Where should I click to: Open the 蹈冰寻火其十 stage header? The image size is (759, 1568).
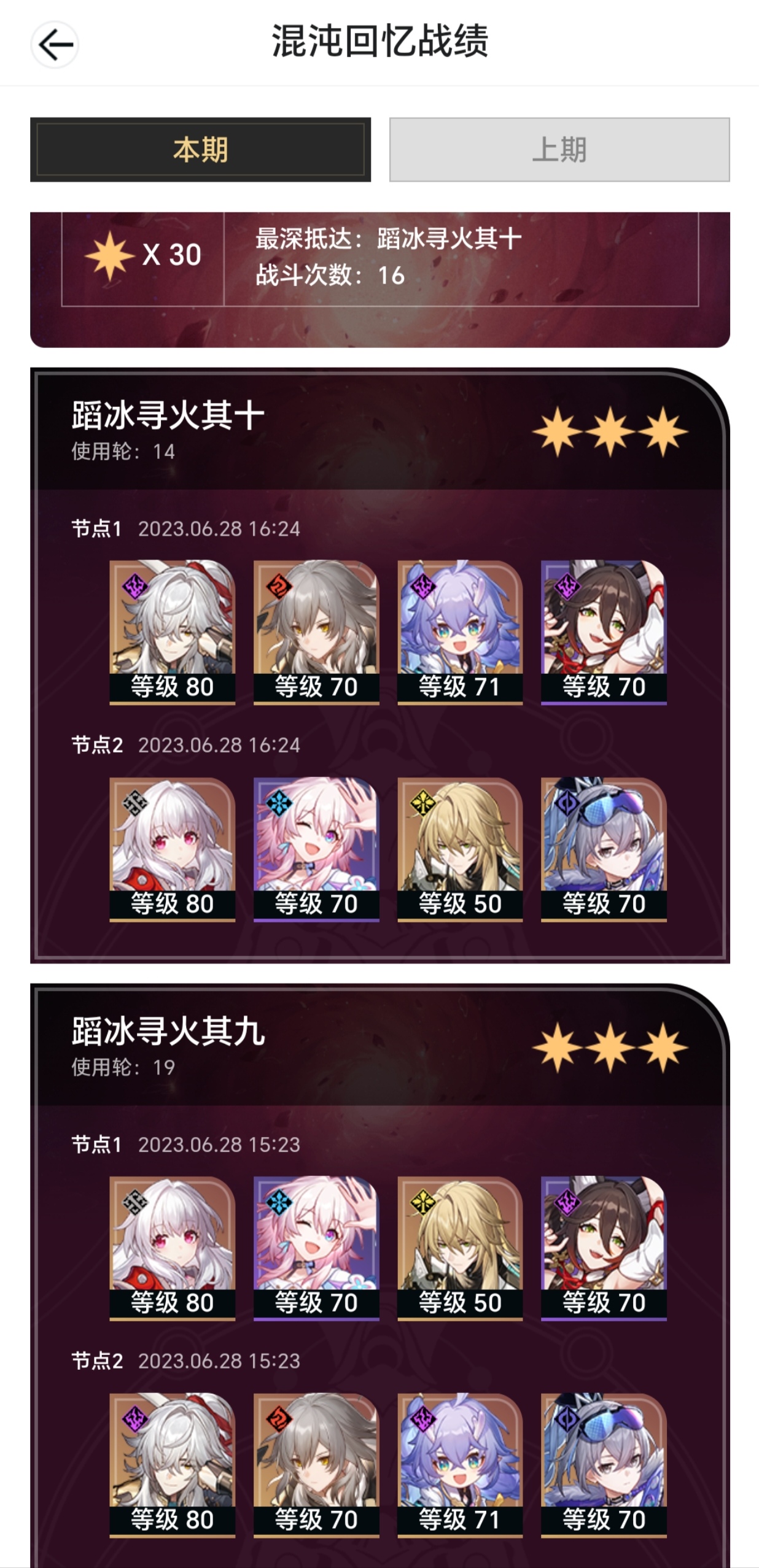pos(379,430)
